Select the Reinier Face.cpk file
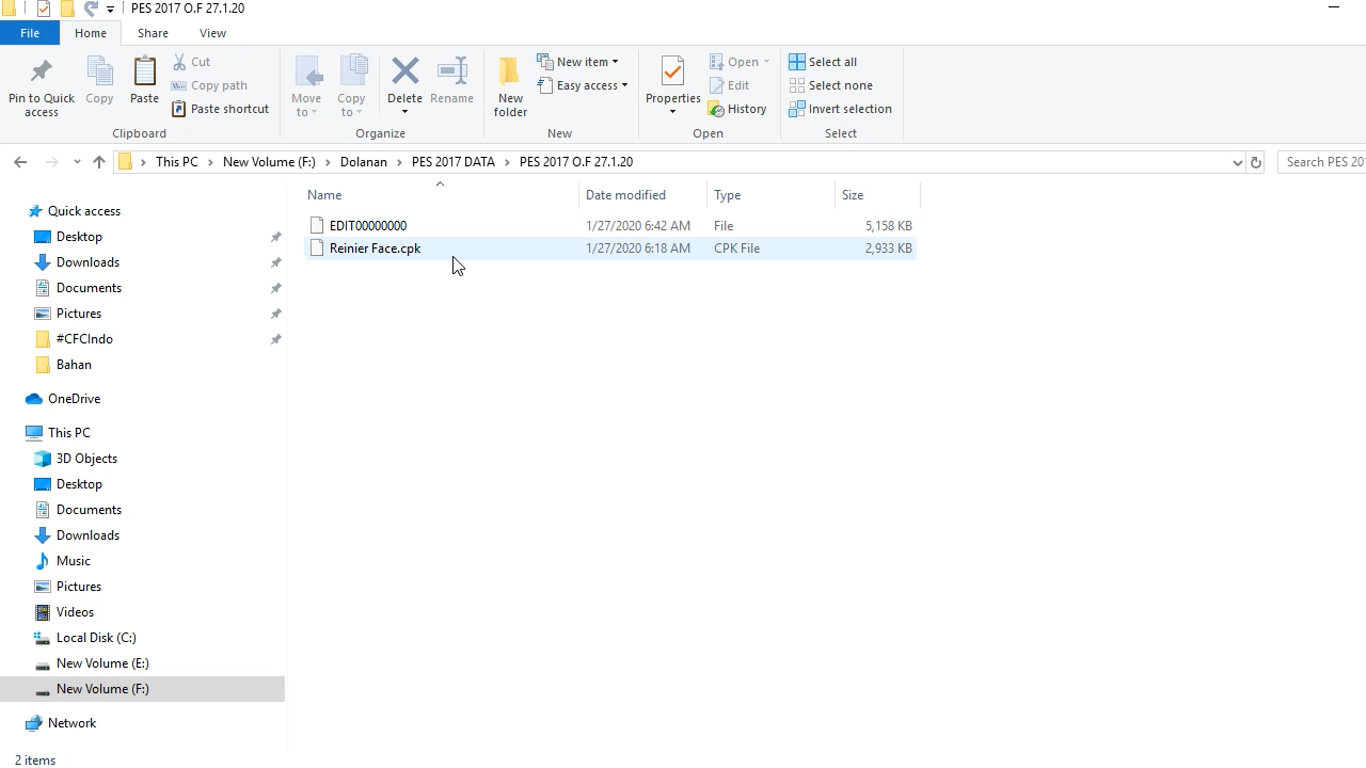The height and width of the screenshot is (768, 1366). coord(375,248)
